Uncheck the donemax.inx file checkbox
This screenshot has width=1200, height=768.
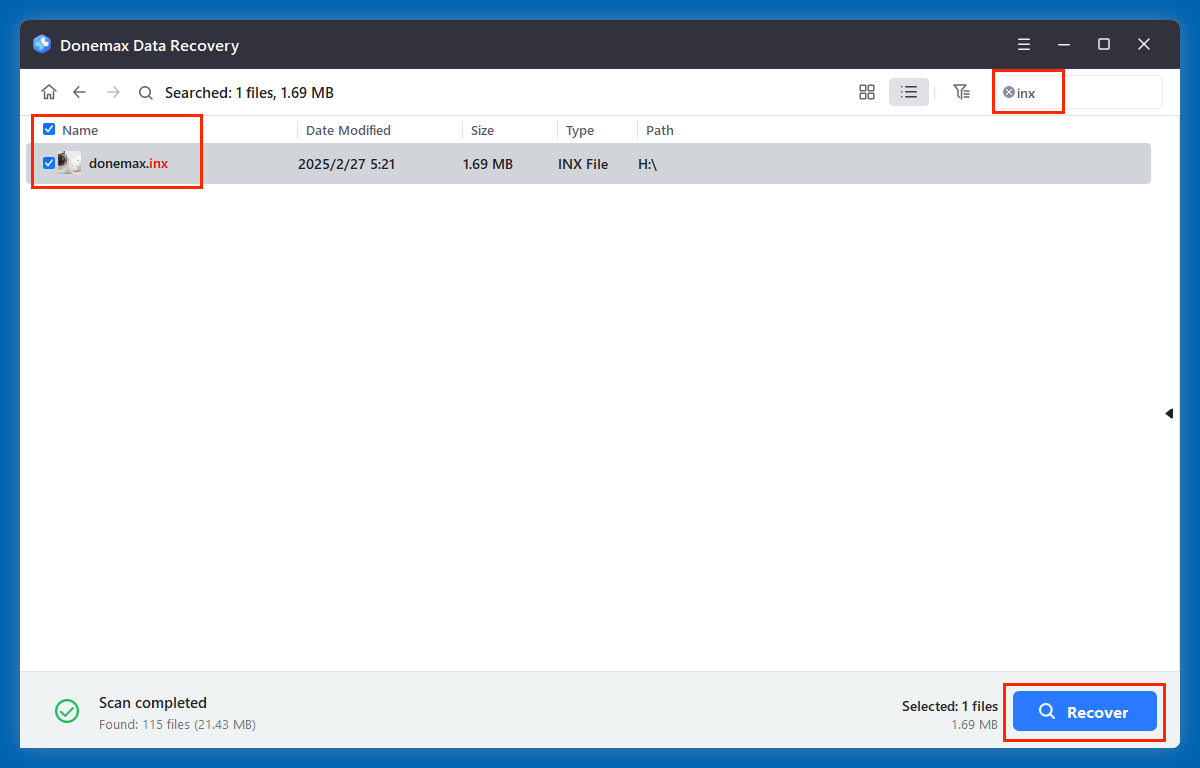pos(48,163)
